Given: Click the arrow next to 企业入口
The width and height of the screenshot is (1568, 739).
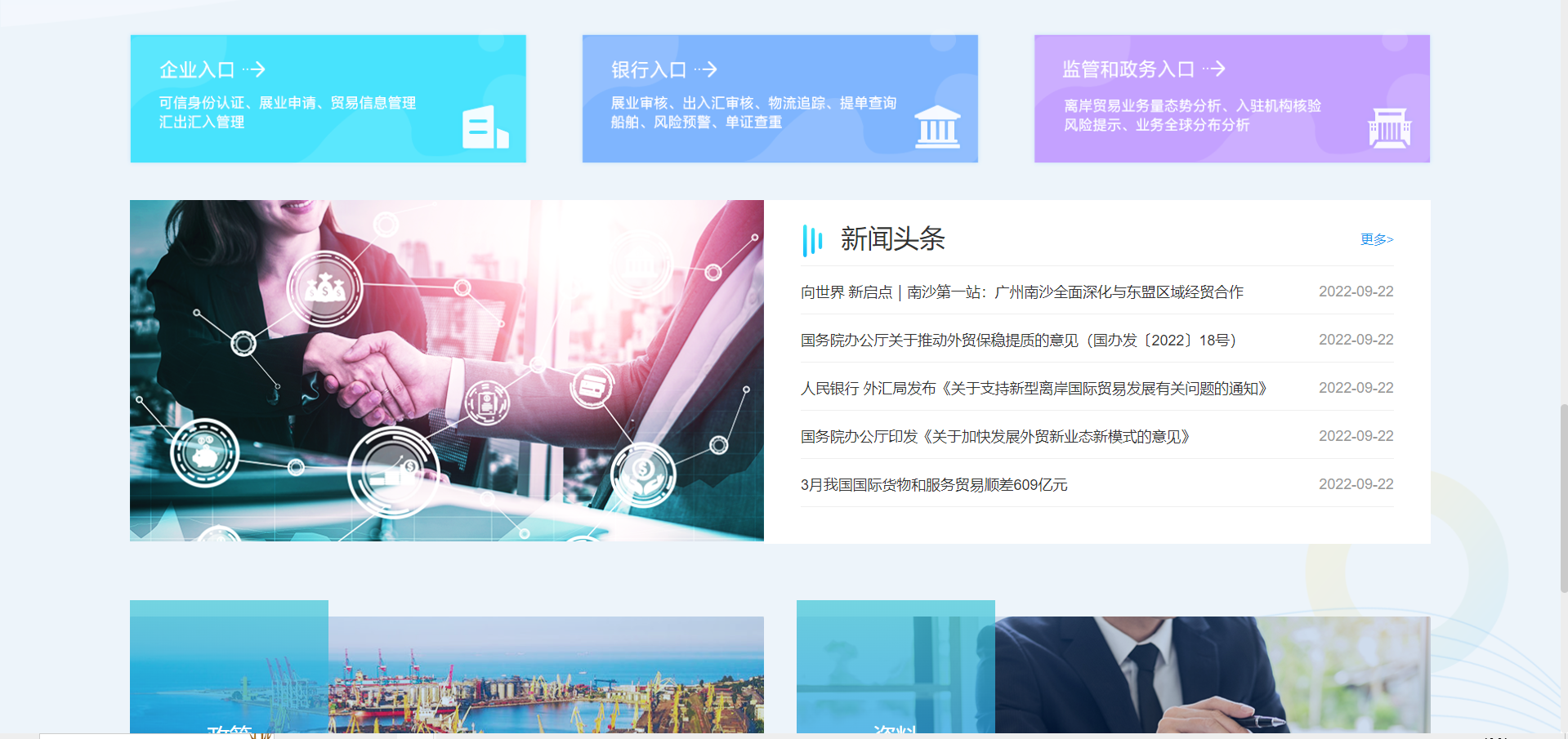Looking at the screenshot, I should (254, 69).
